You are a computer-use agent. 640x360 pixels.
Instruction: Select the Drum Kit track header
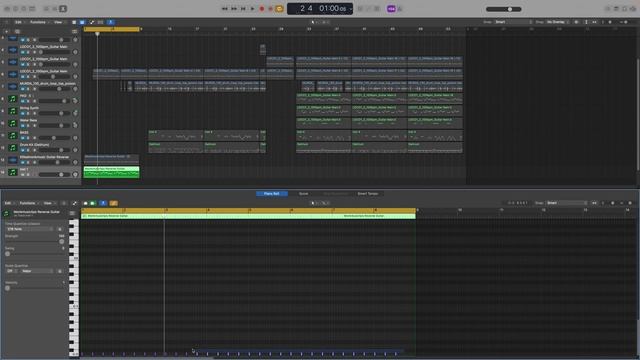point(41,147)
